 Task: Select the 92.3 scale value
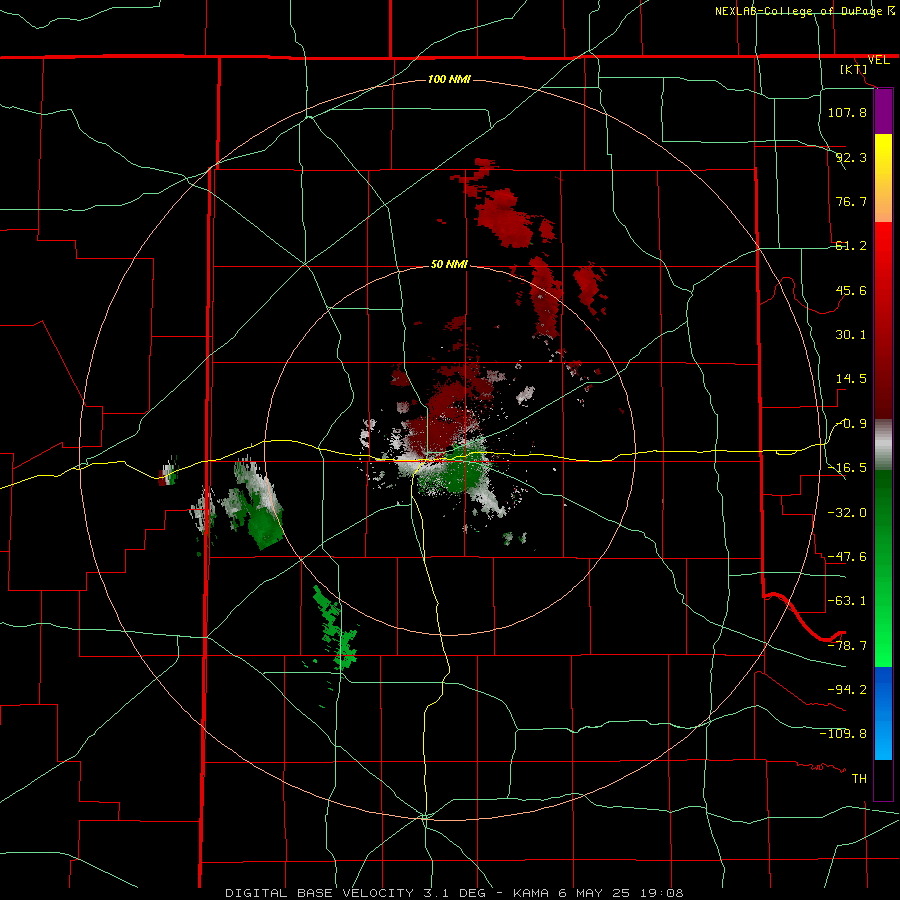[851, 157]
